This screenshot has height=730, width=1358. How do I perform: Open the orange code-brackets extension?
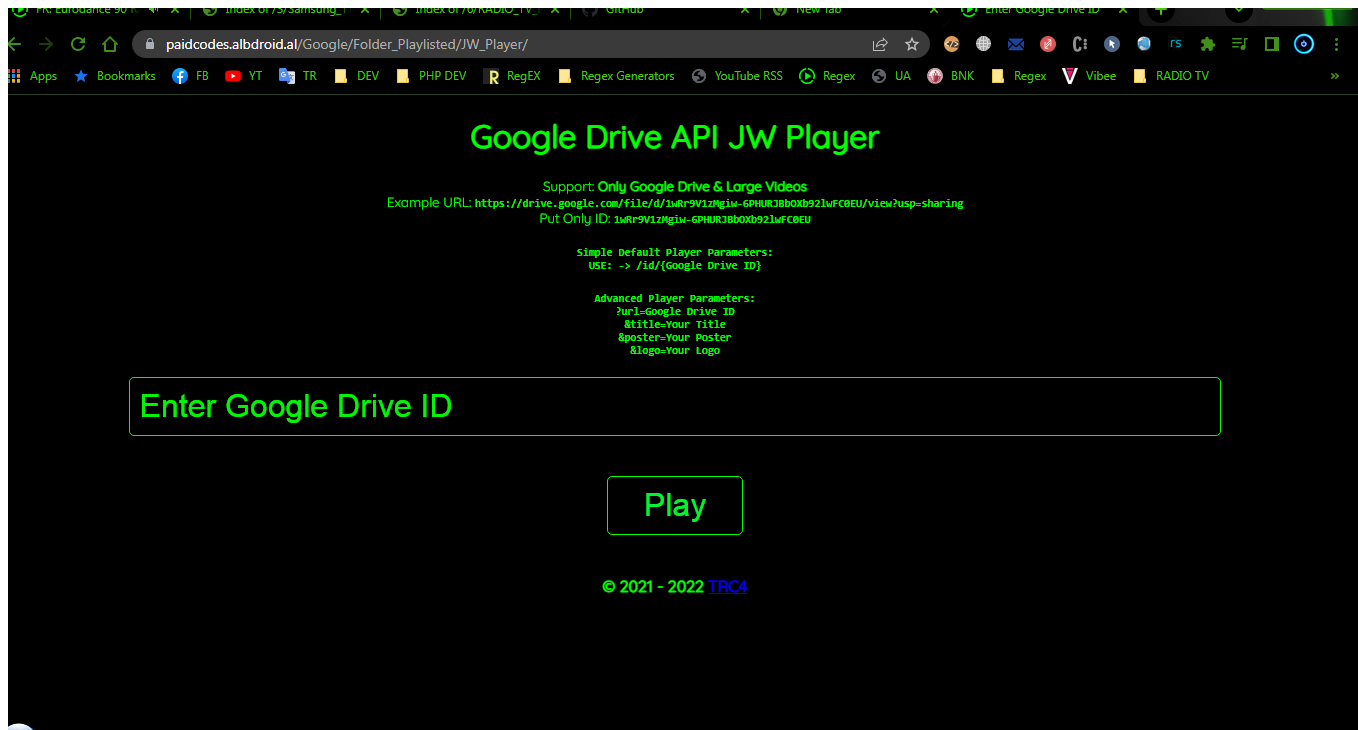click(952, 44)
